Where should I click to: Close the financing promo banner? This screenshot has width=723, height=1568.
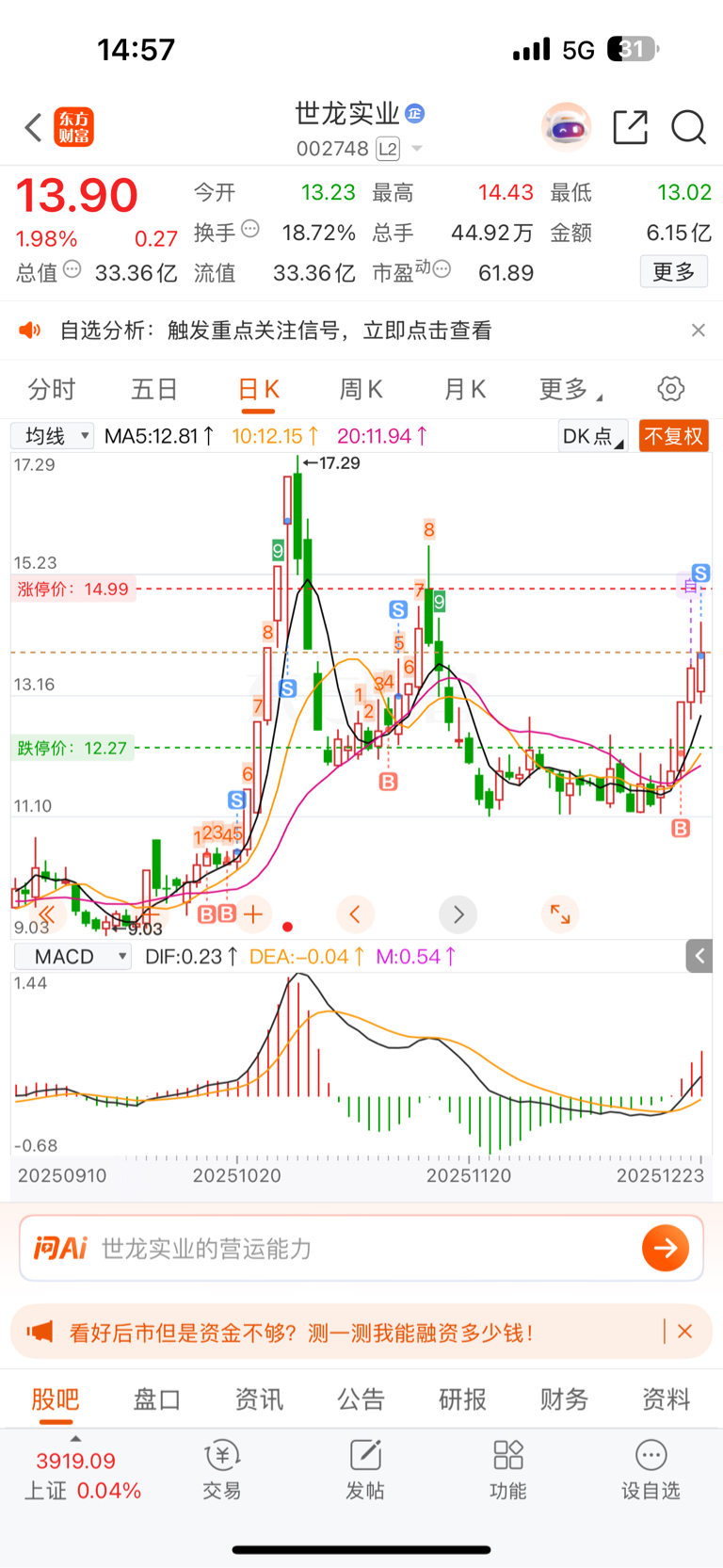pyautogui.click(x=685, y=1332)
